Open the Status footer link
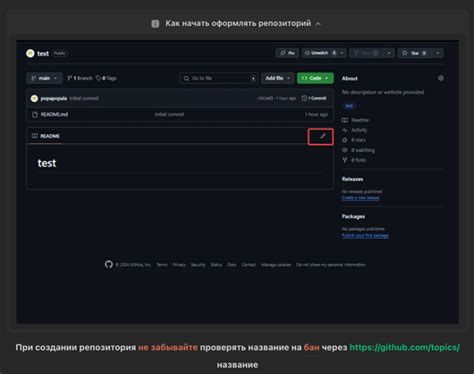This screenshot has width=474, height=374. [216, 265]
